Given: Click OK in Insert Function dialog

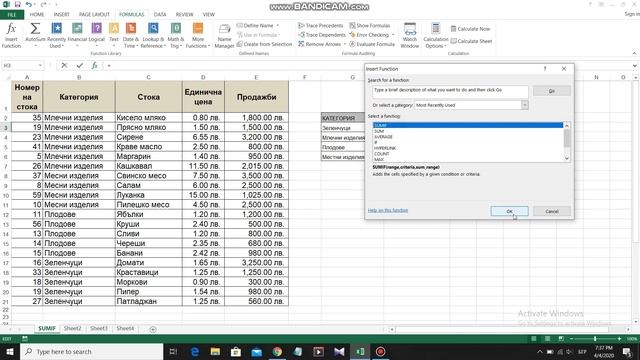Looking at the screenshot, I should 509,211.
